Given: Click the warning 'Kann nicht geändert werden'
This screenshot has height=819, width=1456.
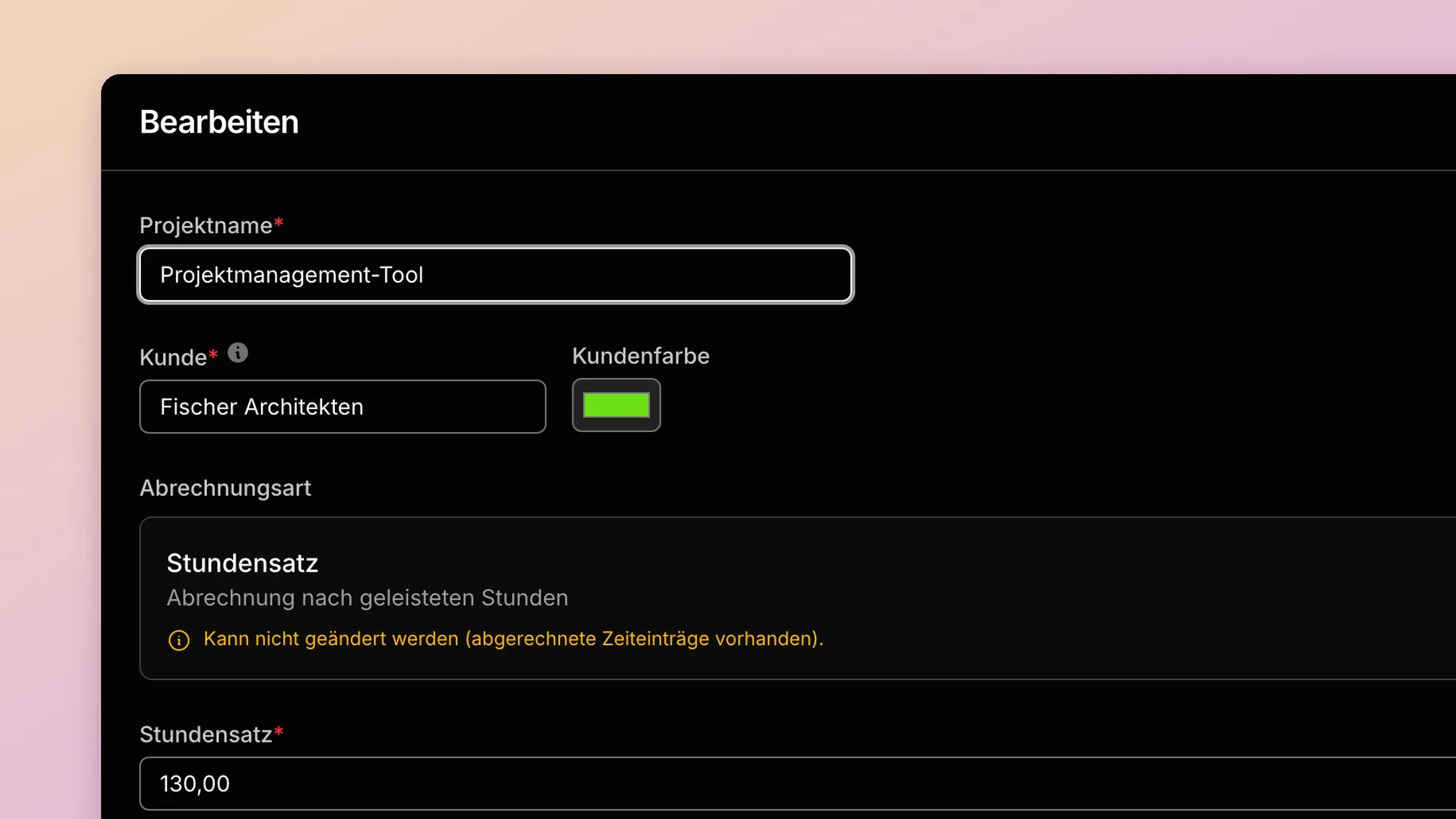Looking at the screenshot, I should click(513, 638).
